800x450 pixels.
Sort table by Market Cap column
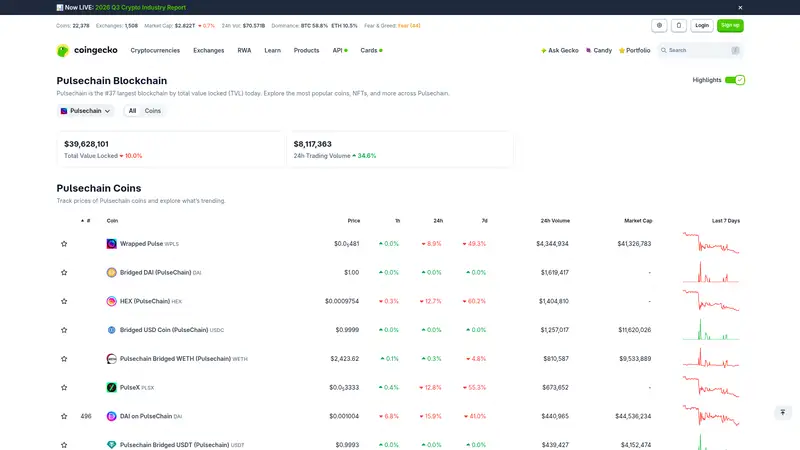[638, 221]
